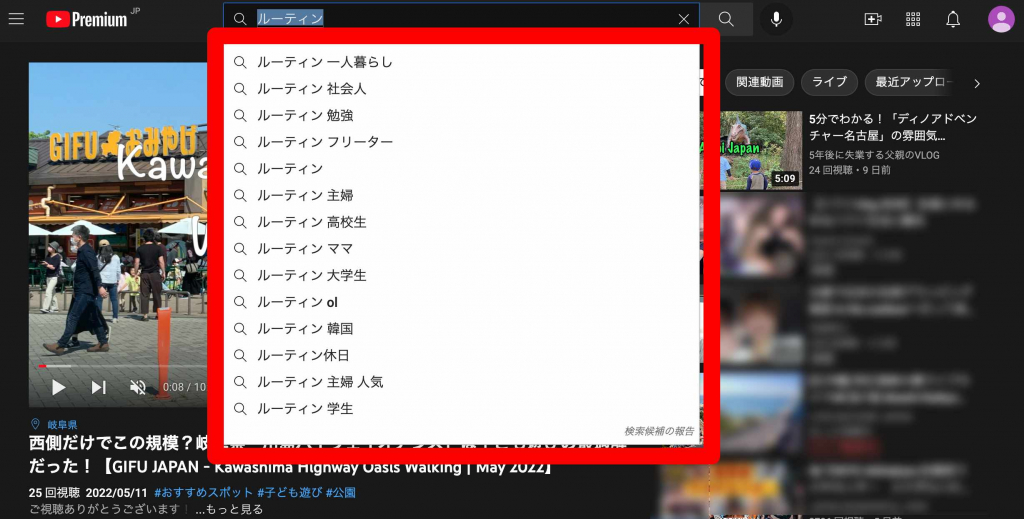Start voice search with microphone
Screen dimensions: 1024x519
(775, 19)
